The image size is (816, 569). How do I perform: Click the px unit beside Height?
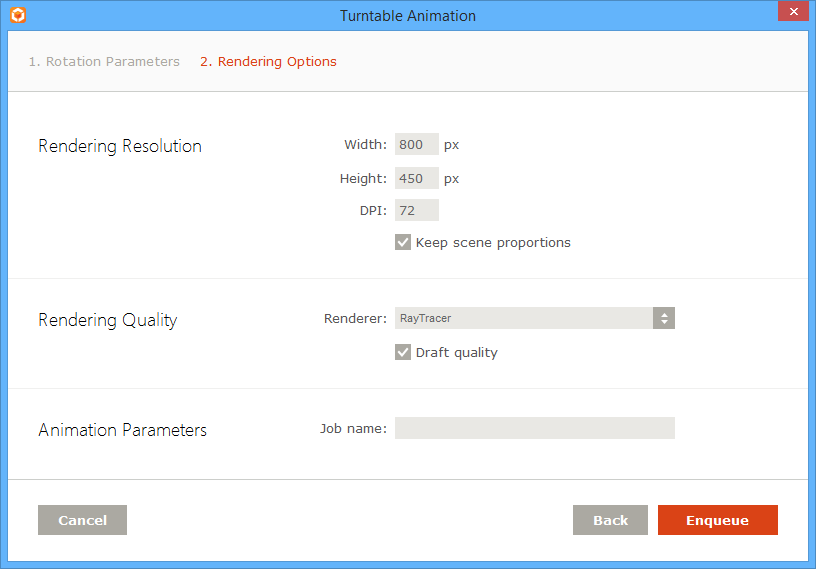coord(451,180)
